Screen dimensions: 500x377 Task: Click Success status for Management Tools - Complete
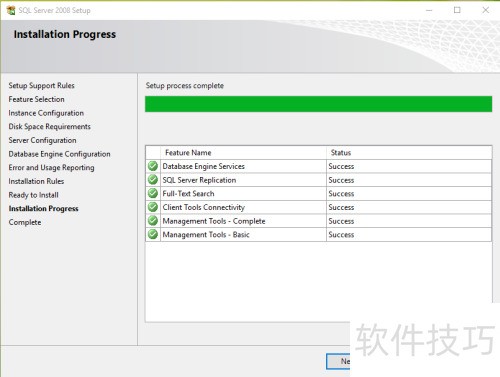[341, 221]
